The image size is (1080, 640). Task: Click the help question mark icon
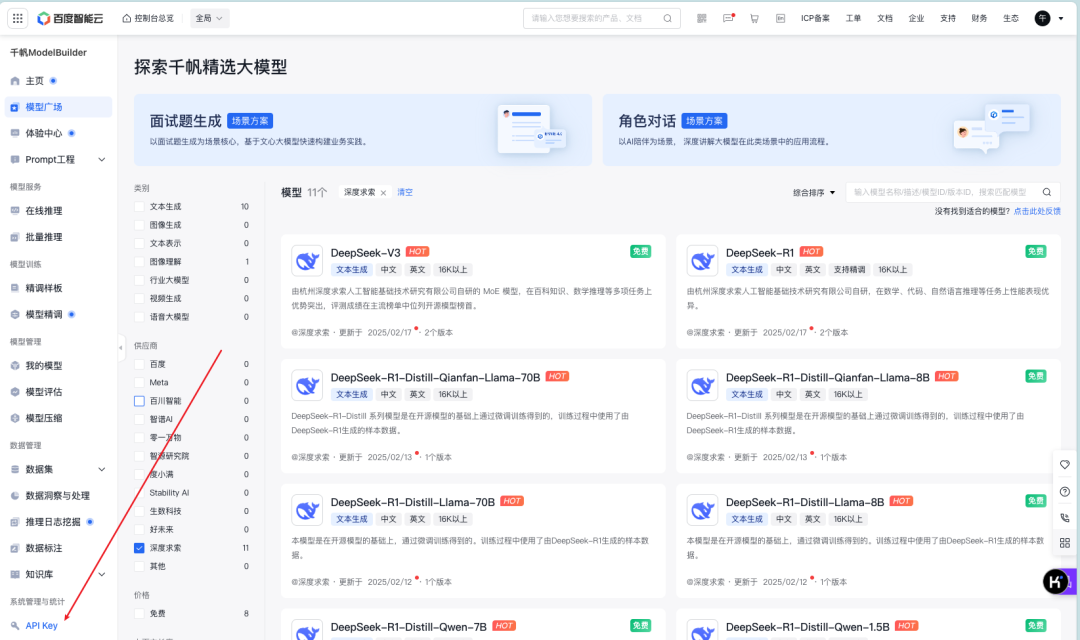(1065, 491)
